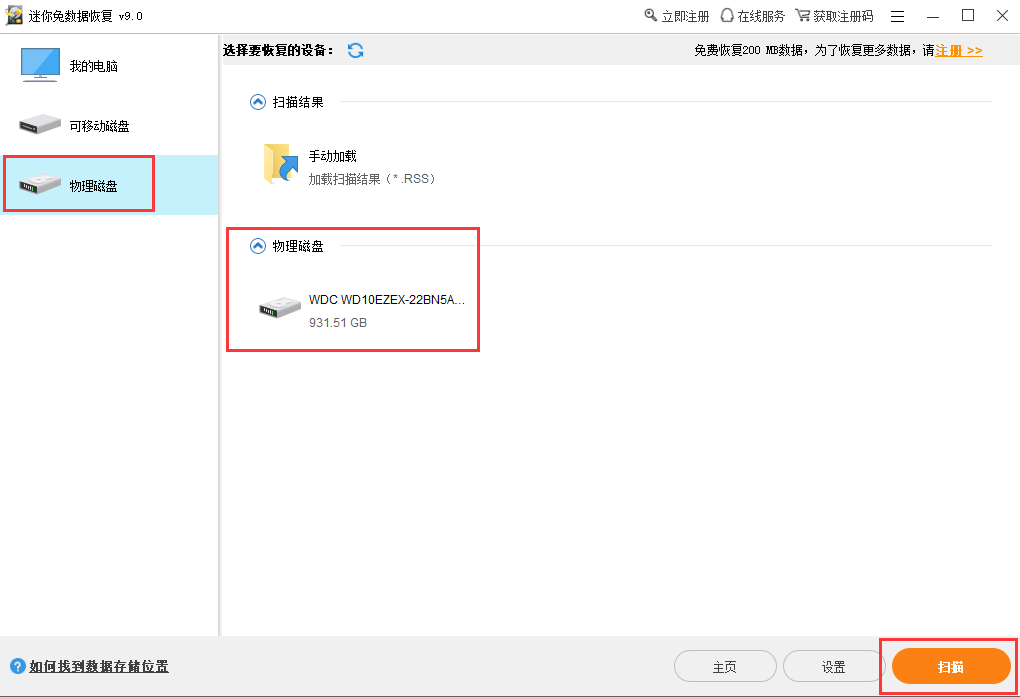Maximize the application window

point(968,16)
